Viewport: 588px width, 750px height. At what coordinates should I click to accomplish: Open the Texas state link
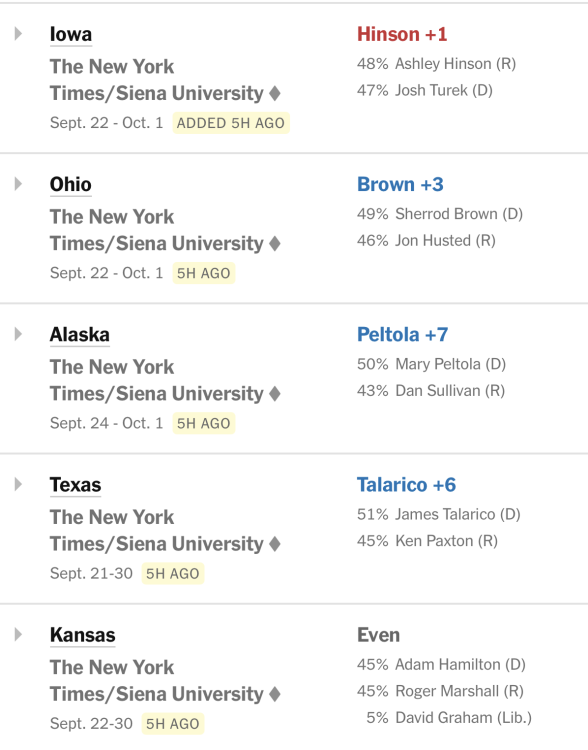click(x=76, y=485)
